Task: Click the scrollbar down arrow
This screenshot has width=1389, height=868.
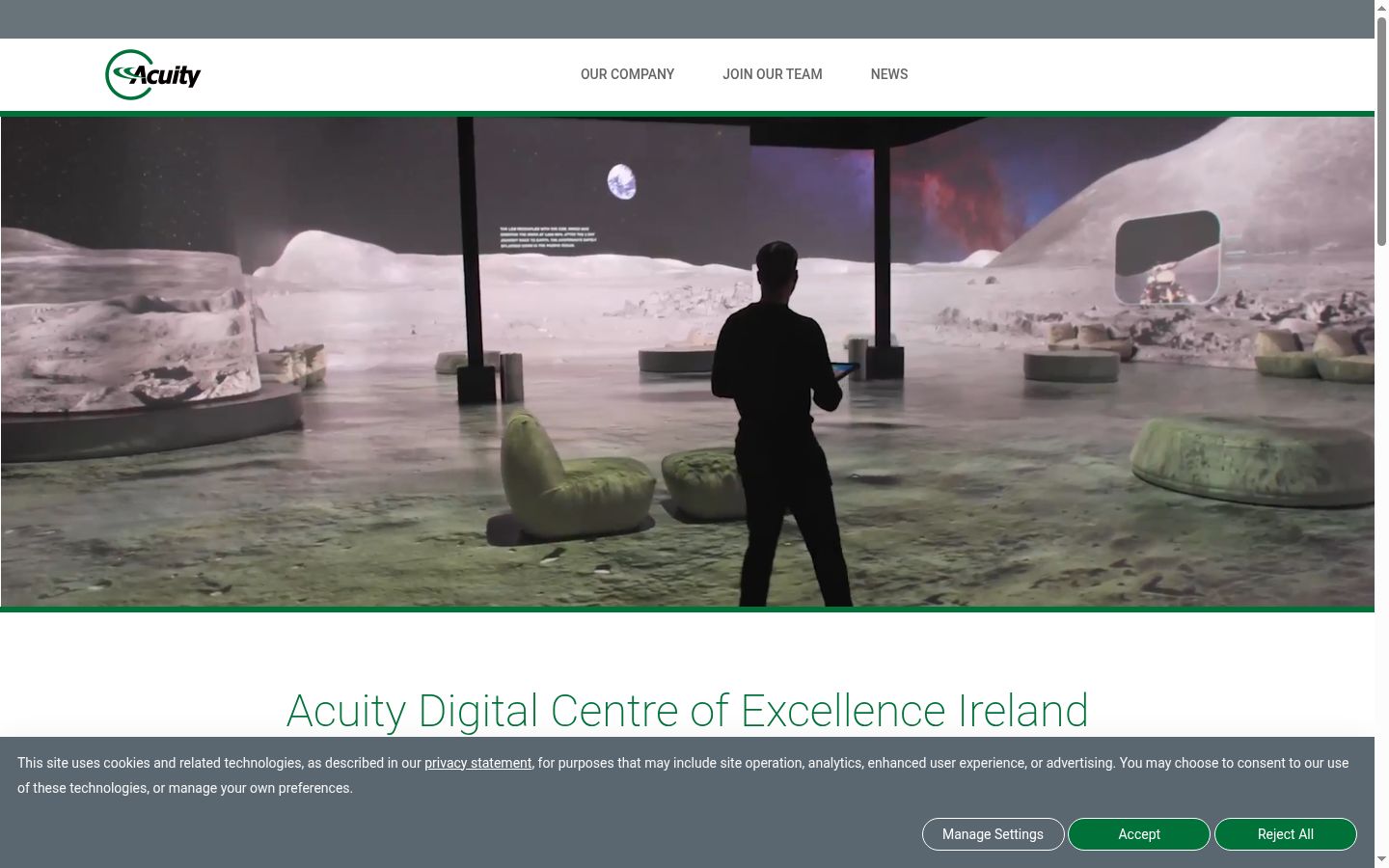Action: [x=1381, y=859]
